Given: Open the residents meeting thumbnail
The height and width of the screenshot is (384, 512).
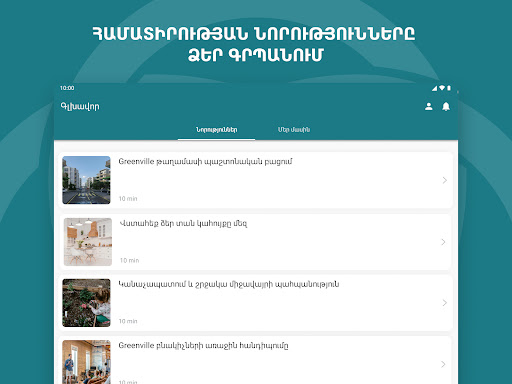Looking at the screenshot, I should click(86, 362).
